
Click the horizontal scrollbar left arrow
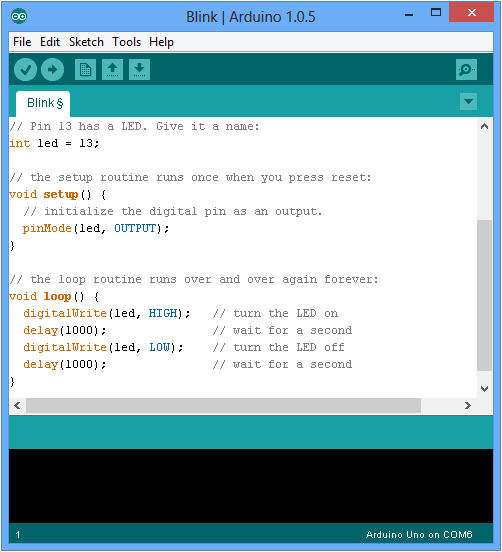[17, 406]
